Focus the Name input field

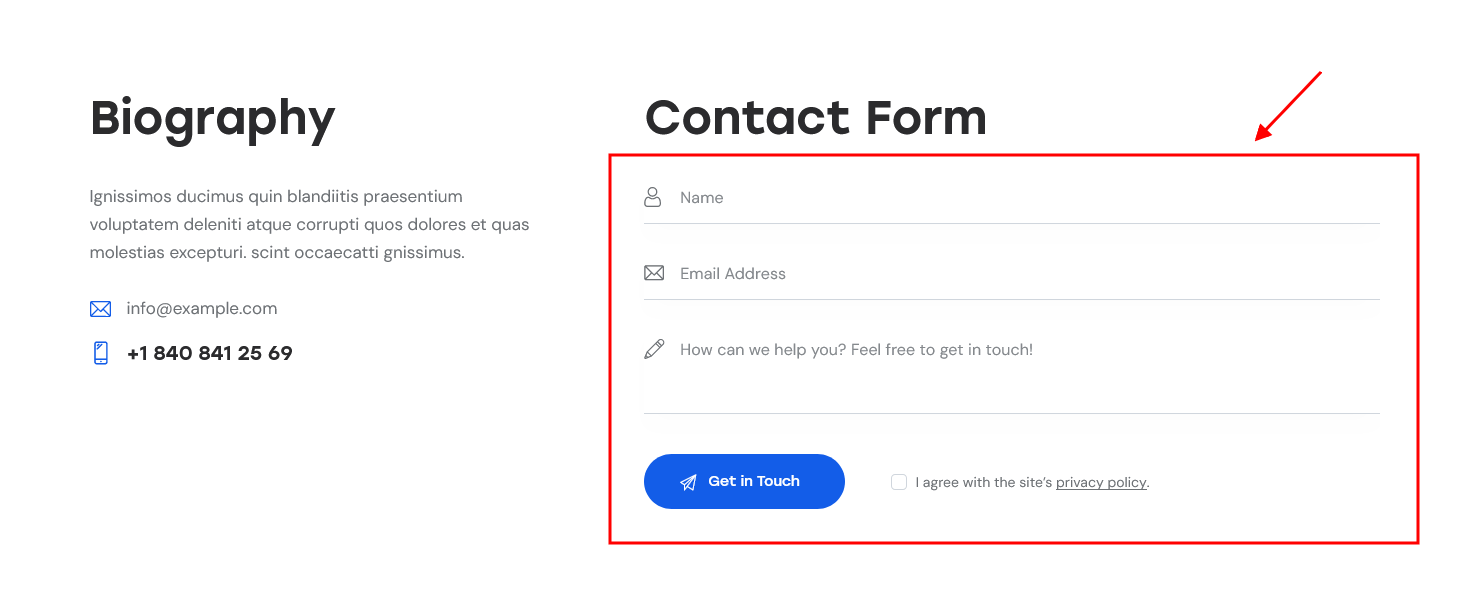(1012, 198)
